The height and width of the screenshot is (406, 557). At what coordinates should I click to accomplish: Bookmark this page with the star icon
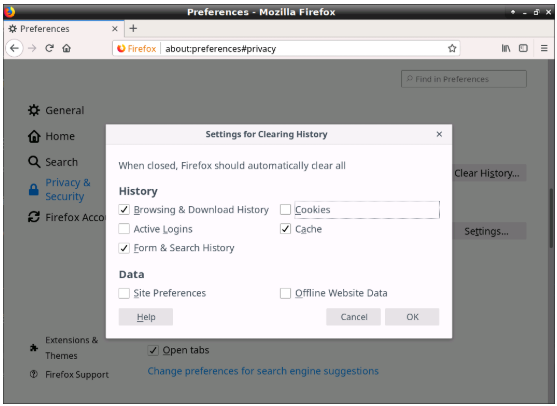pyautogui.click(x=452, y=48)
